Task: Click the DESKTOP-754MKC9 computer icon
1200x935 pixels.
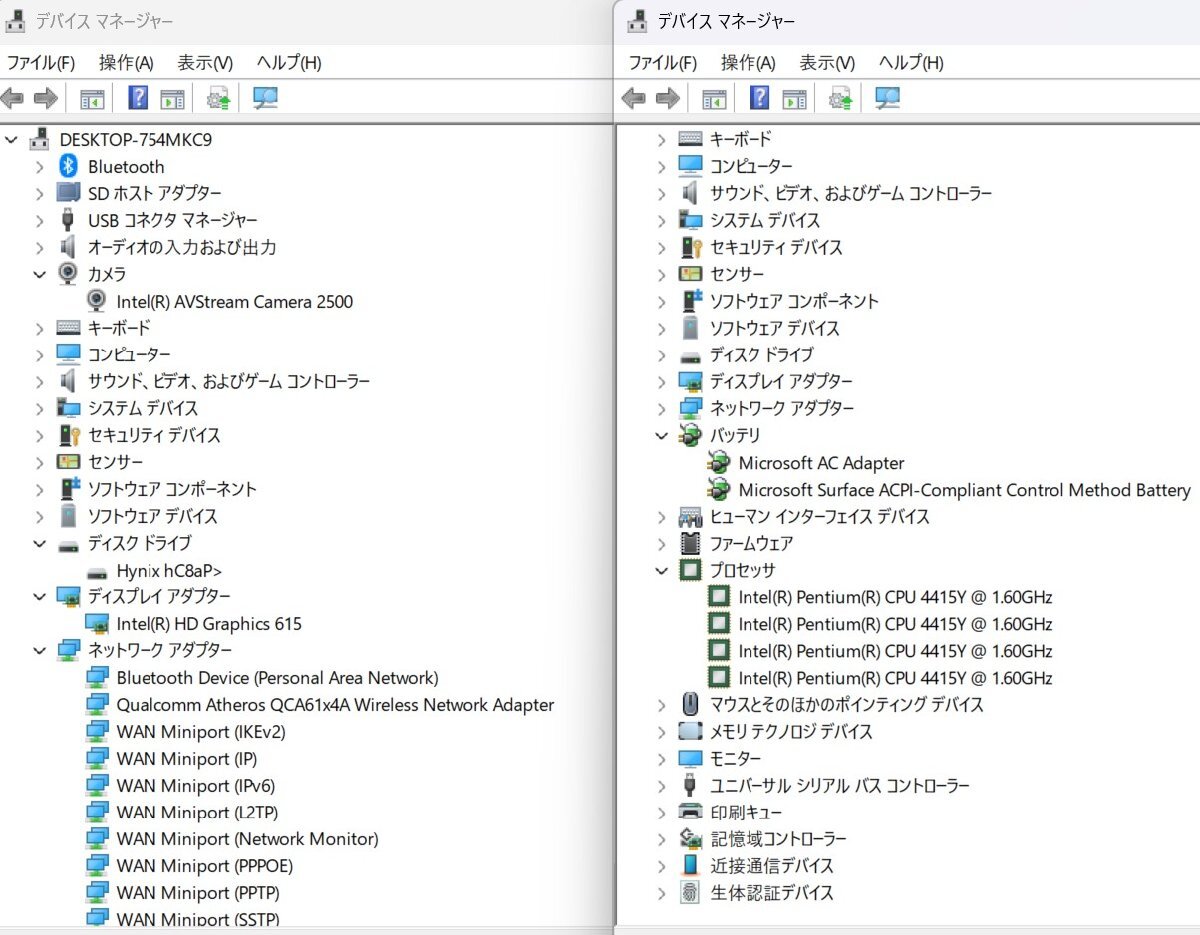Action: [40, 139]
